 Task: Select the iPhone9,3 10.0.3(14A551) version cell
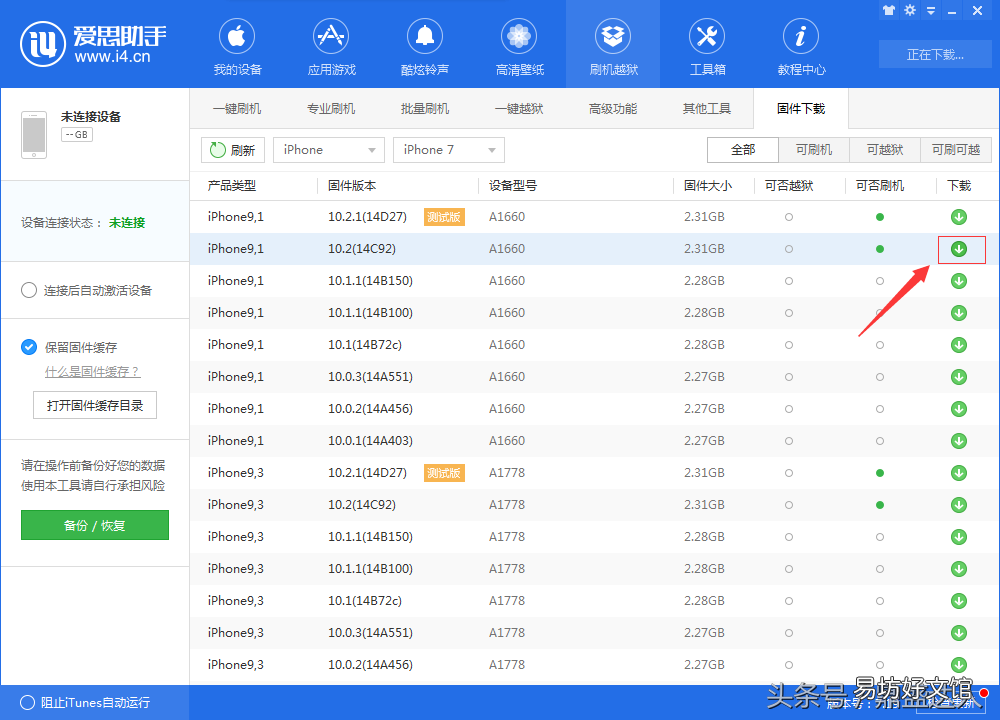tap(370, 633)
